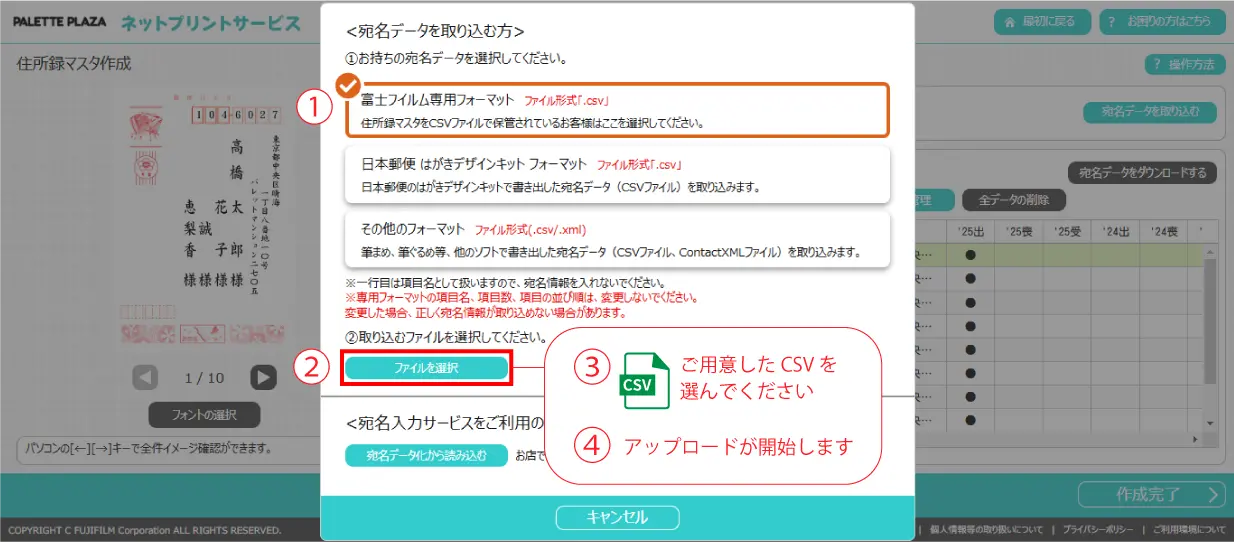Select 日本郵便 はがきデザインキット フォーマット option
The image size is (1234, 542).
[617, 173]
